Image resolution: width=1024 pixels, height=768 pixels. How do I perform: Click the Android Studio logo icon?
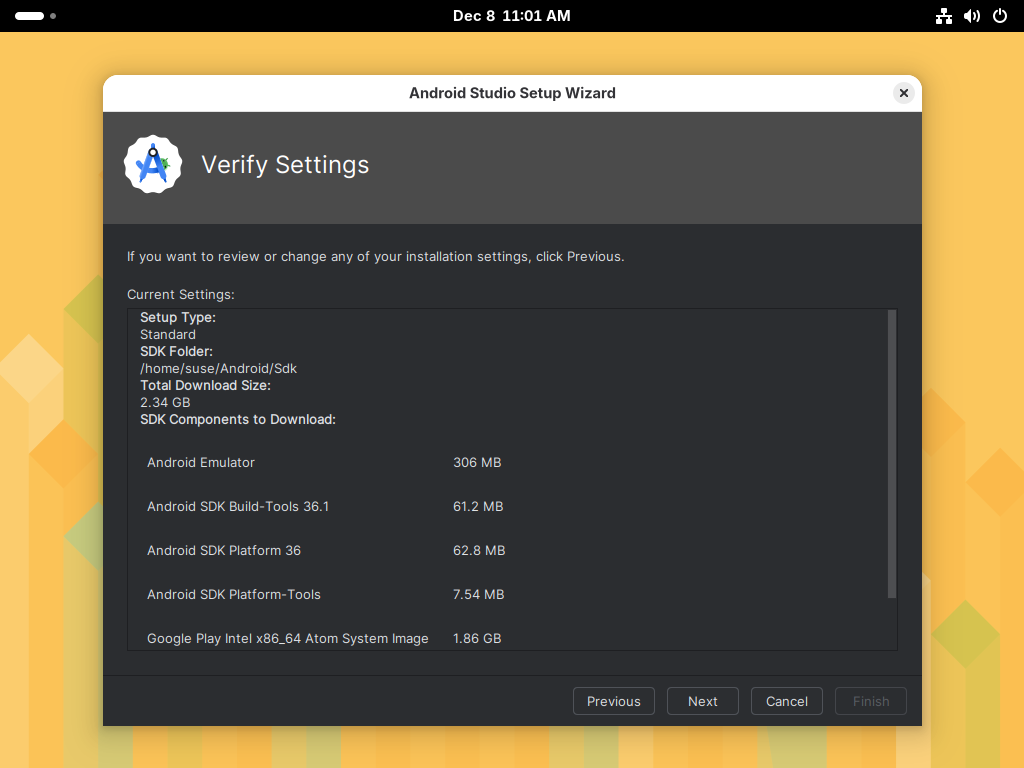coord(152,163)
